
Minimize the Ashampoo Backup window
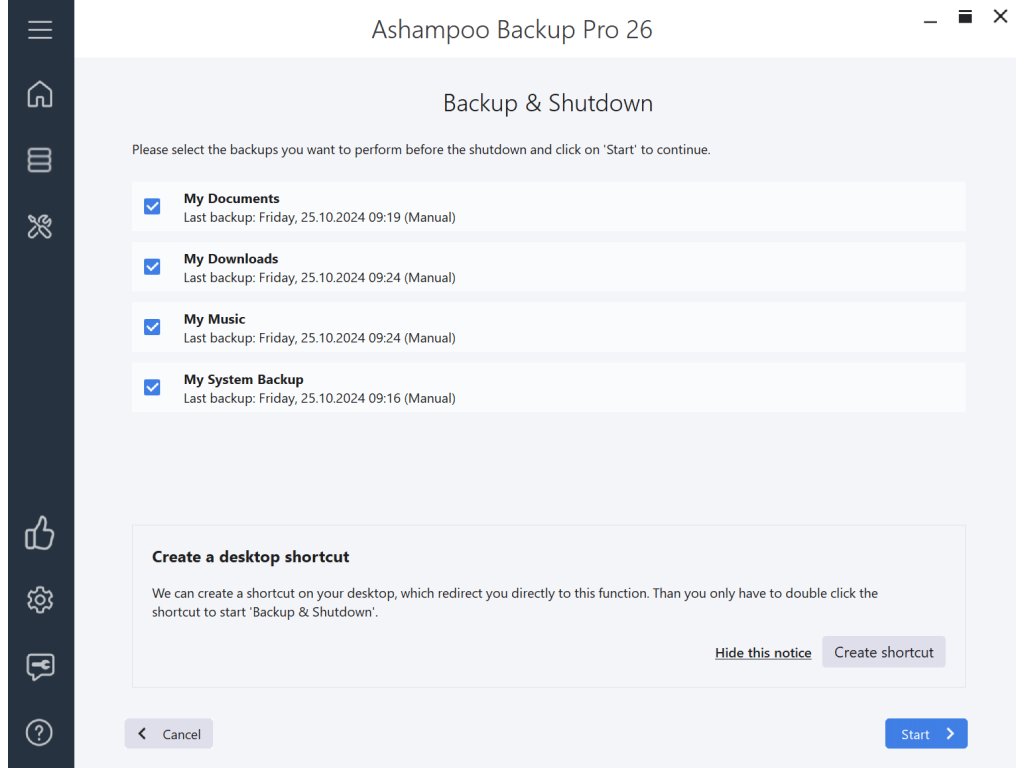pos(931,17)
